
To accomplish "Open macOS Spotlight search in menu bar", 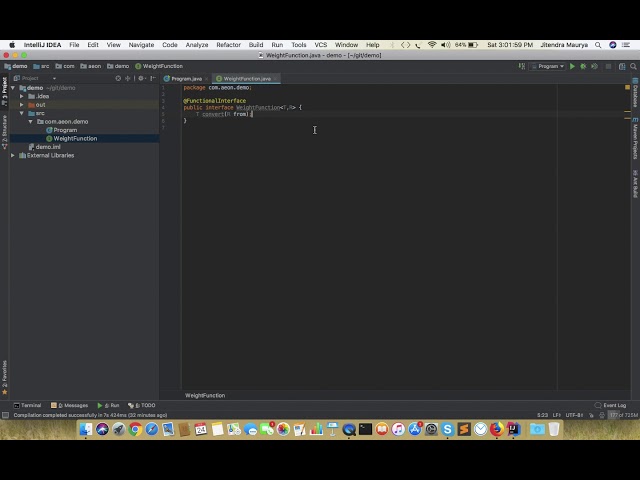I will click(598, 45).
